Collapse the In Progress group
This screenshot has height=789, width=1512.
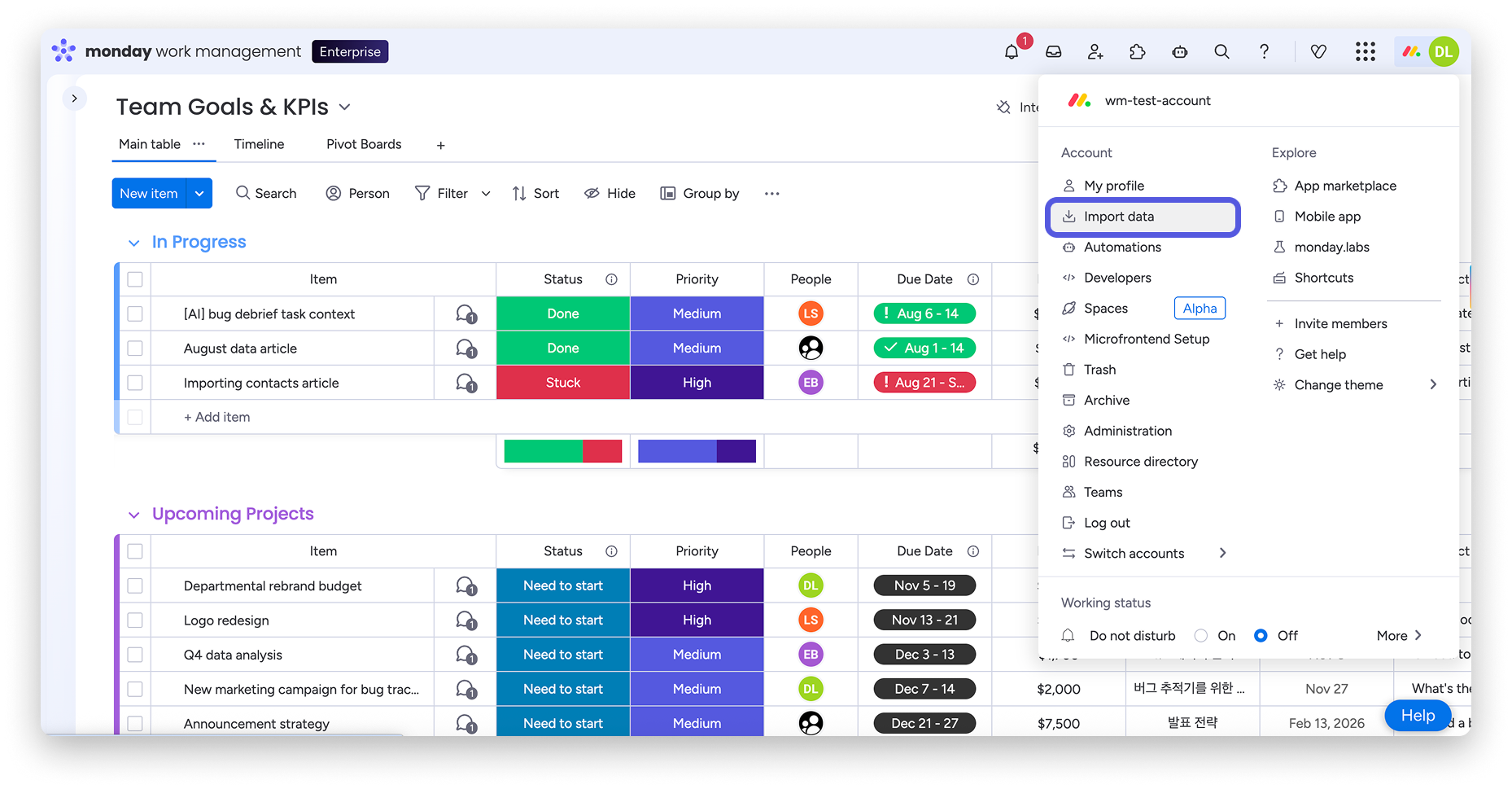point(134,243)
